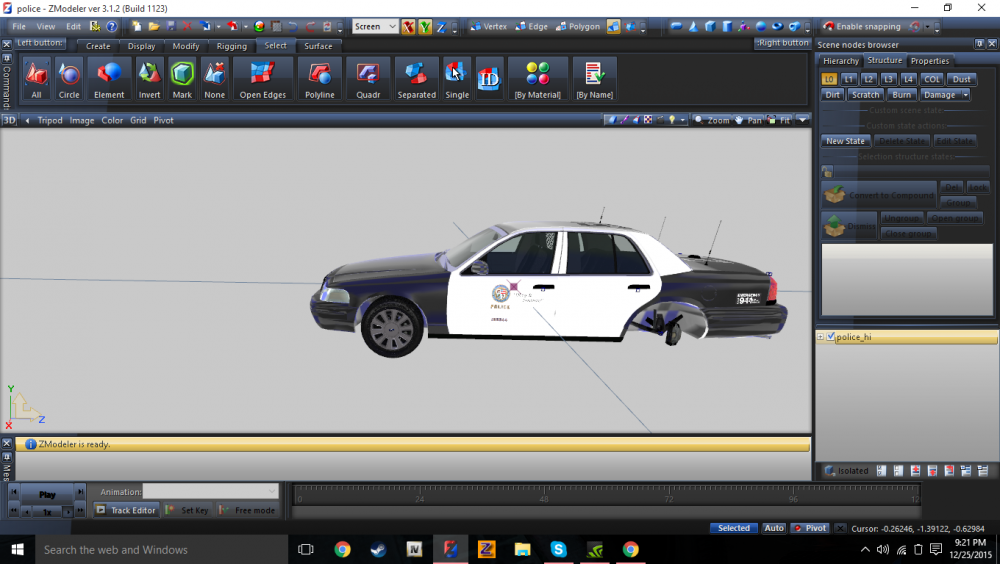1000x564 pixels.
Task: Select the Single selection tool
Action: pyautogui.click(x=457, y=78)
